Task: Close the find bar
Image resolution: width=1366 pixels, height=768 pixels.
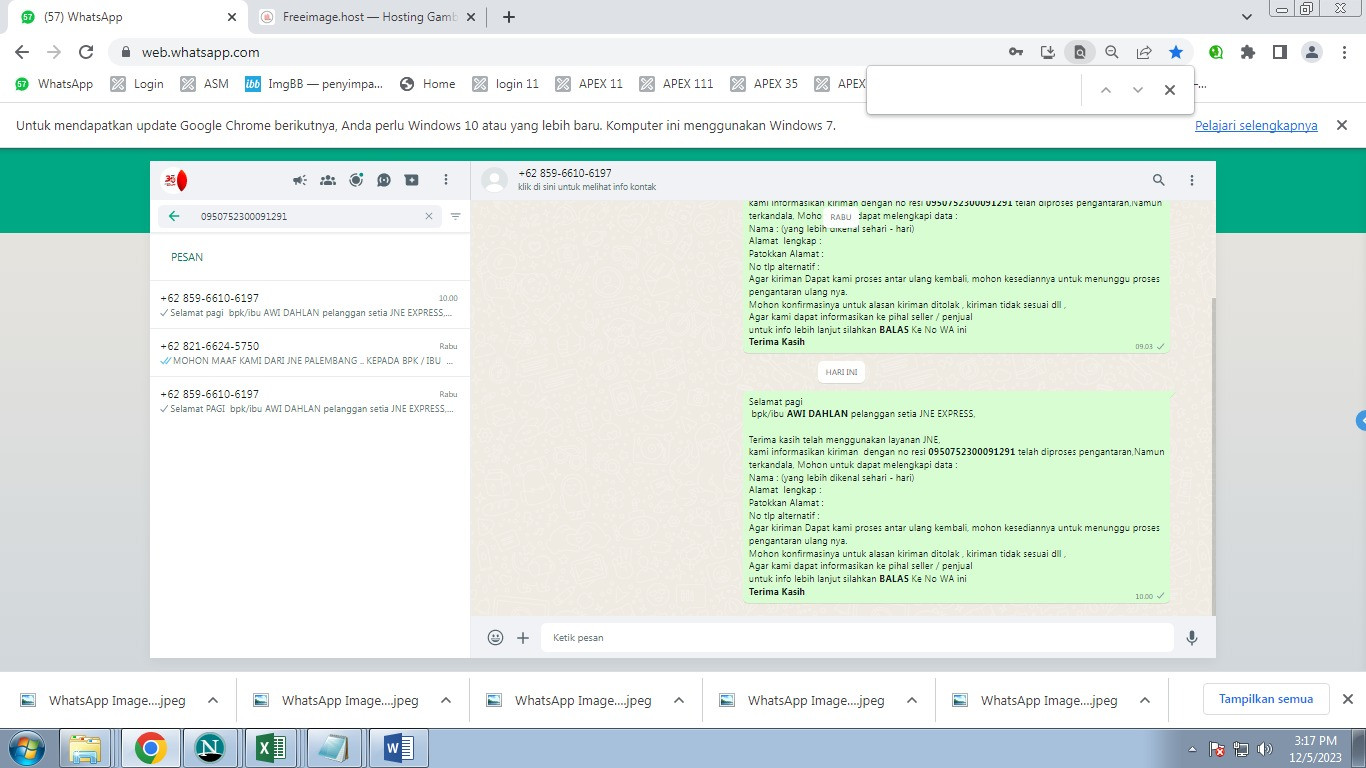Action: coord(1170,90)
